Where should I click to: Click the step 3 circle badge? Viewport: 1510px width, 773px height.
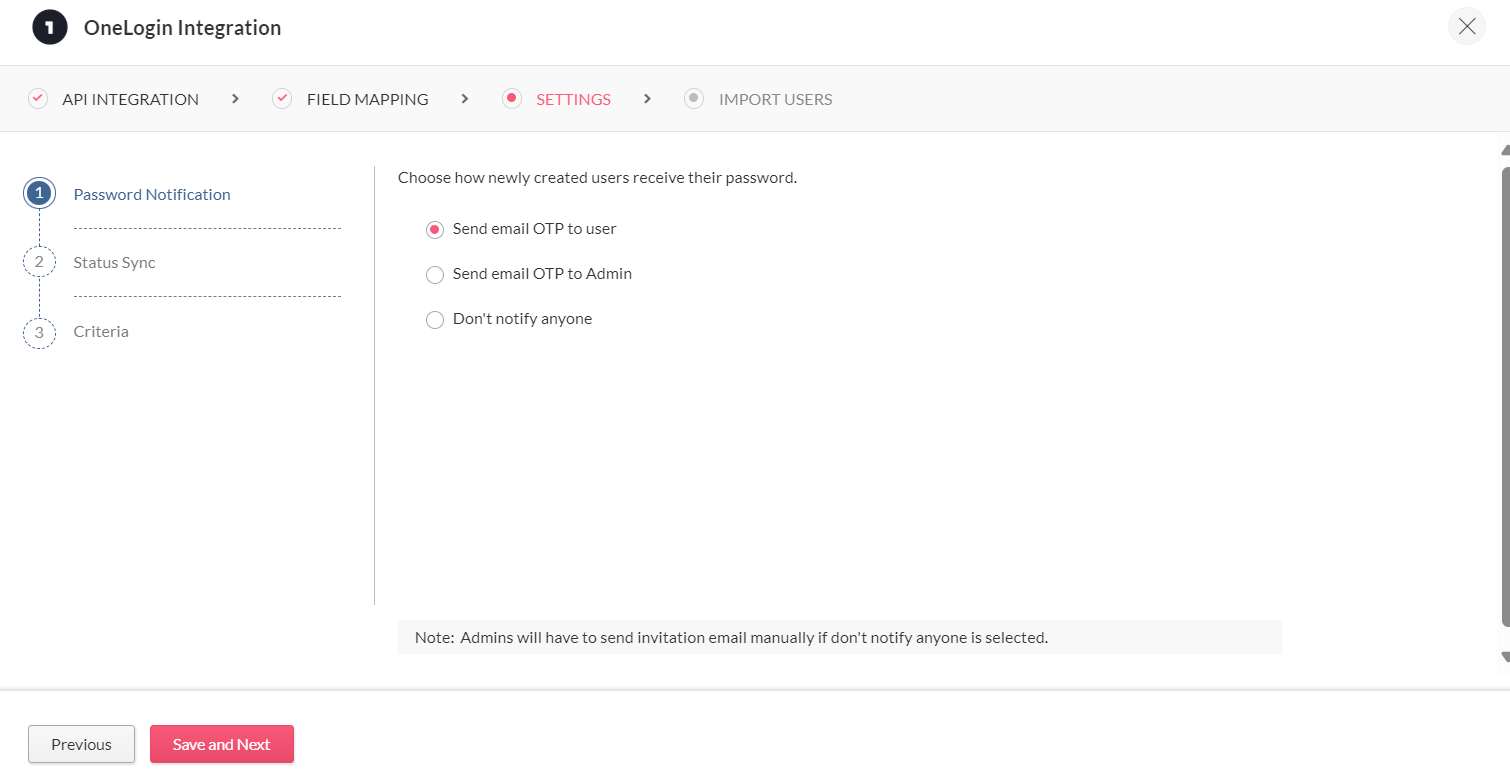[x=39, y=332]
